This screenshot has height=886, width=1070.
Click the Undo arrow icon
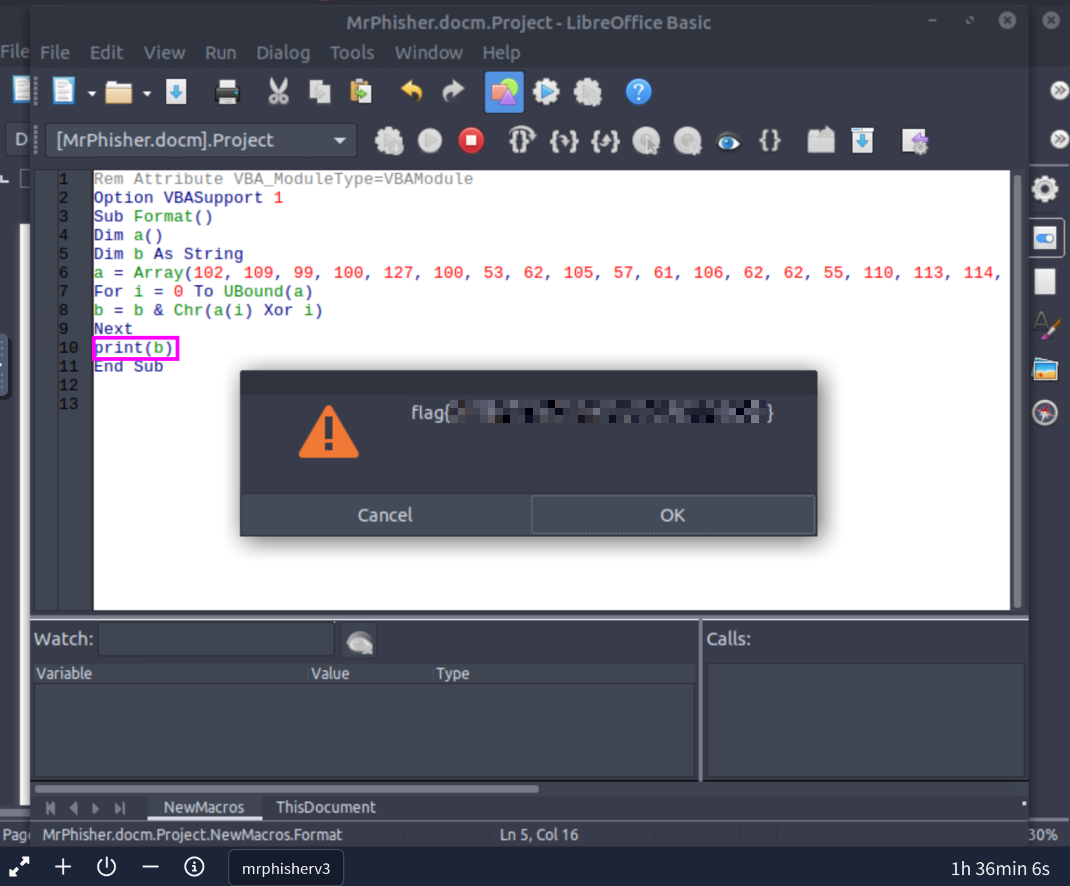pyautogui.click(x=411, y=93)
